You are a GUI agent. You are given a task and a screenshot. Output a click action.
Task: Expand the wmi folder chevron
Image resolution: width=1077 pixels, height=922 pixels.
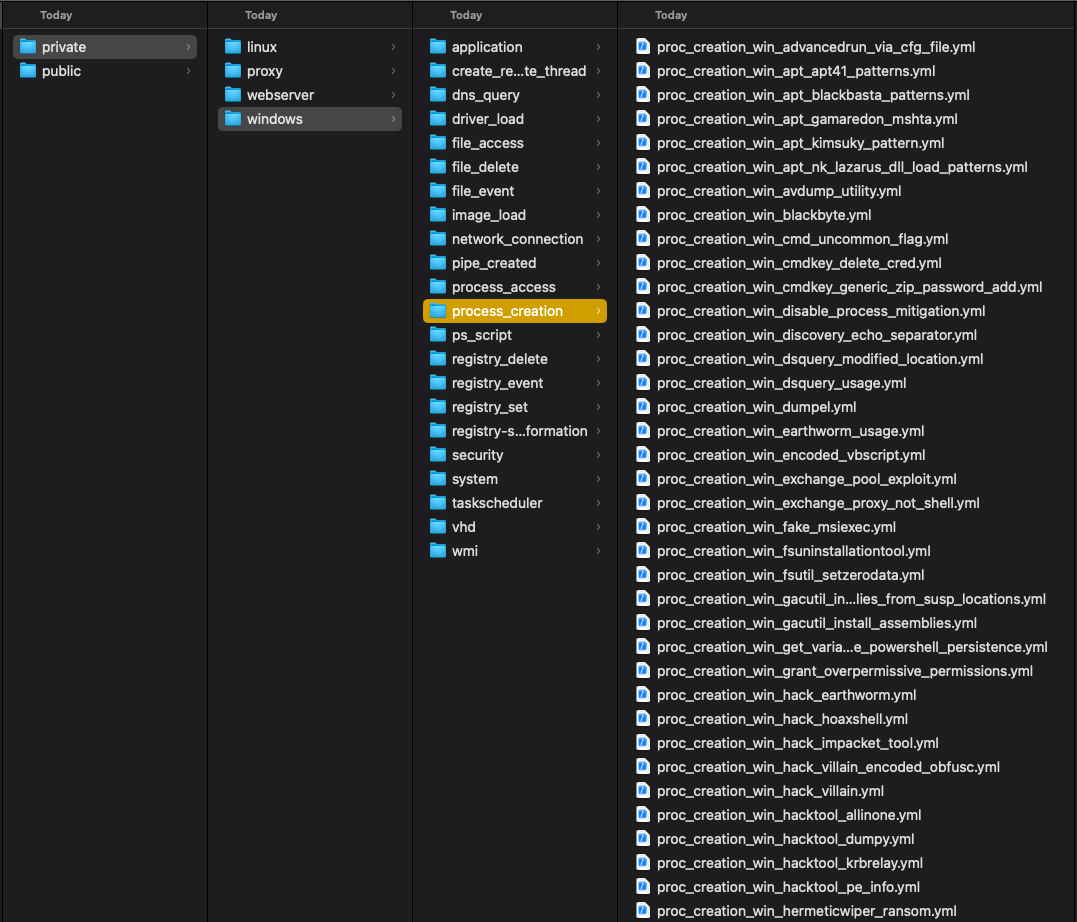point(598,551)
